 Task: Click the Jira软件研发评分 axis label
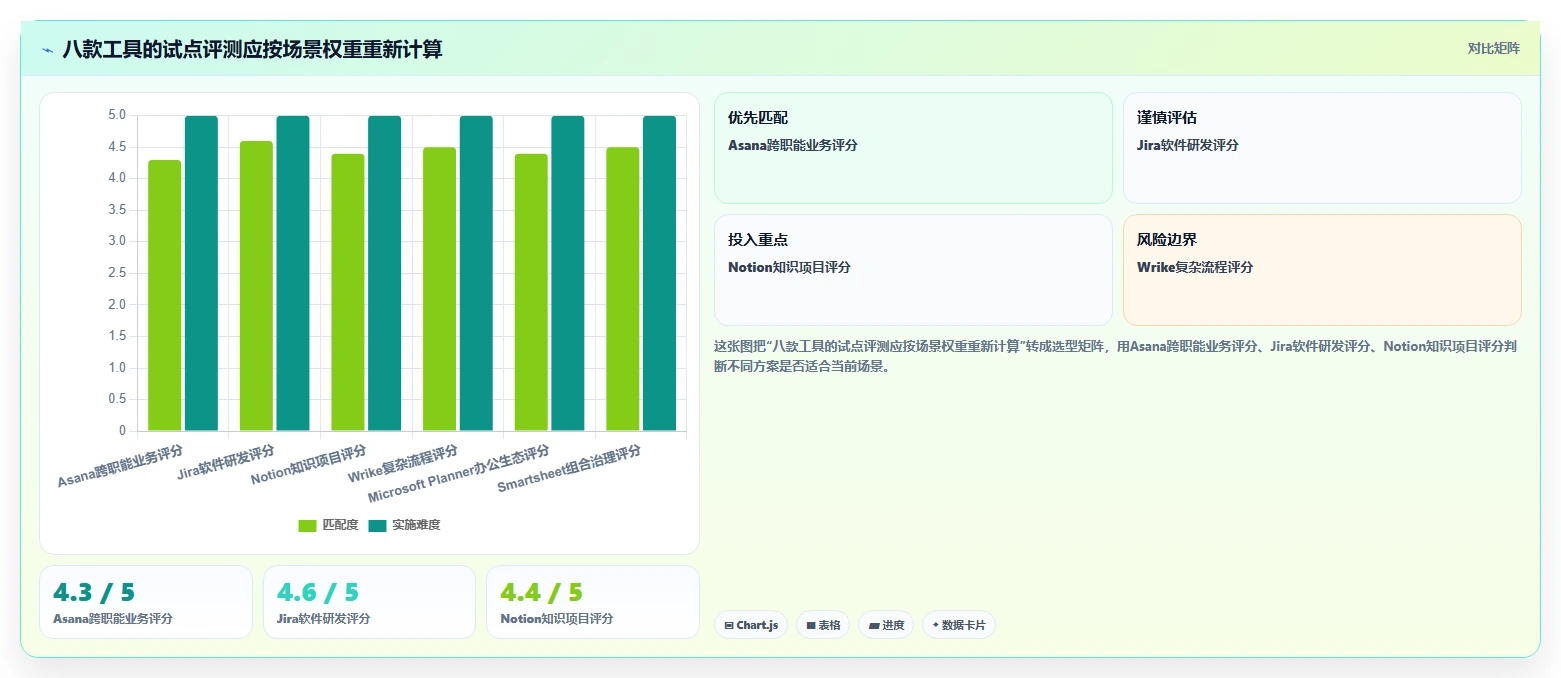[226, 462]
